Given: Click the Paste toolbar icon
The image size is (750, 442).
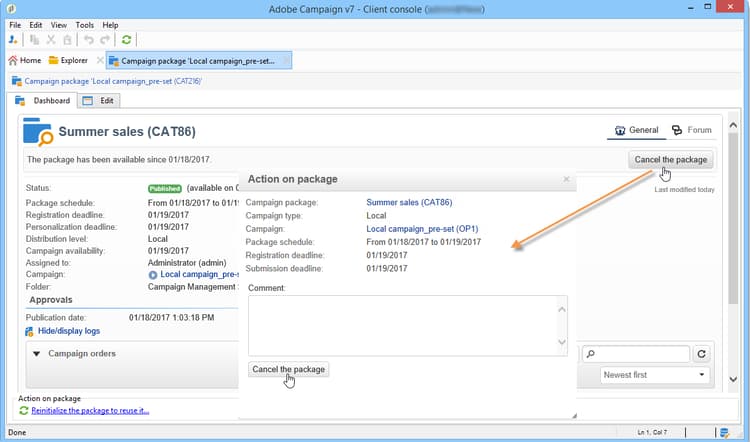Looking at the screenshot, I should point(67,40).
